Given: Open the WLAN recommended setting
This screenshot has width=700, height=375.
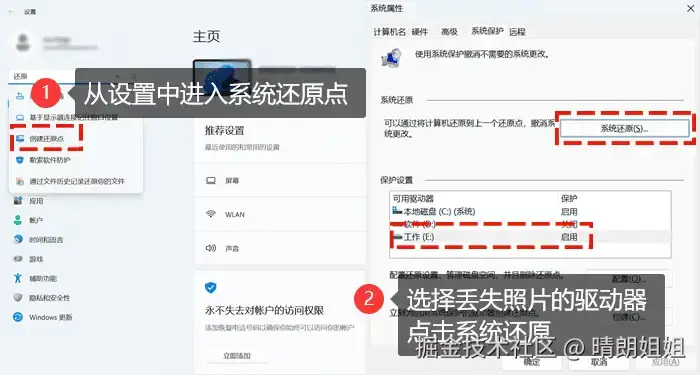Looking at the screenshot, I should tap(279, 214).
